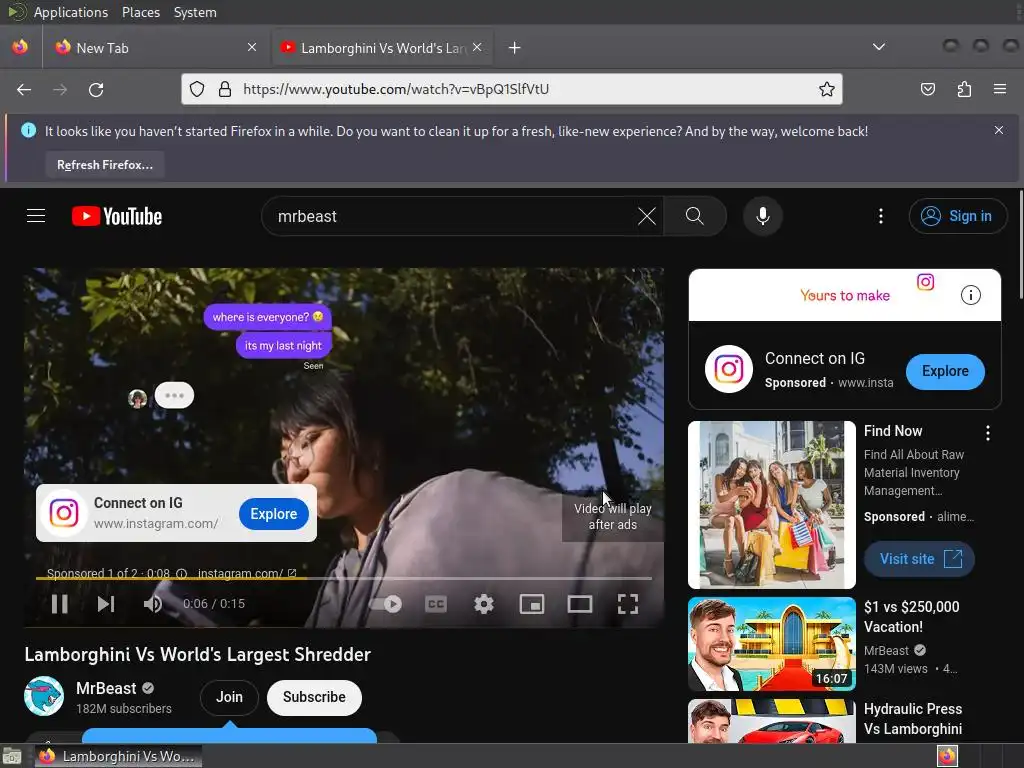View site security padlock info
This screenshot has width=1024, height=768.
pyautogui.click(x=225, y=89)
